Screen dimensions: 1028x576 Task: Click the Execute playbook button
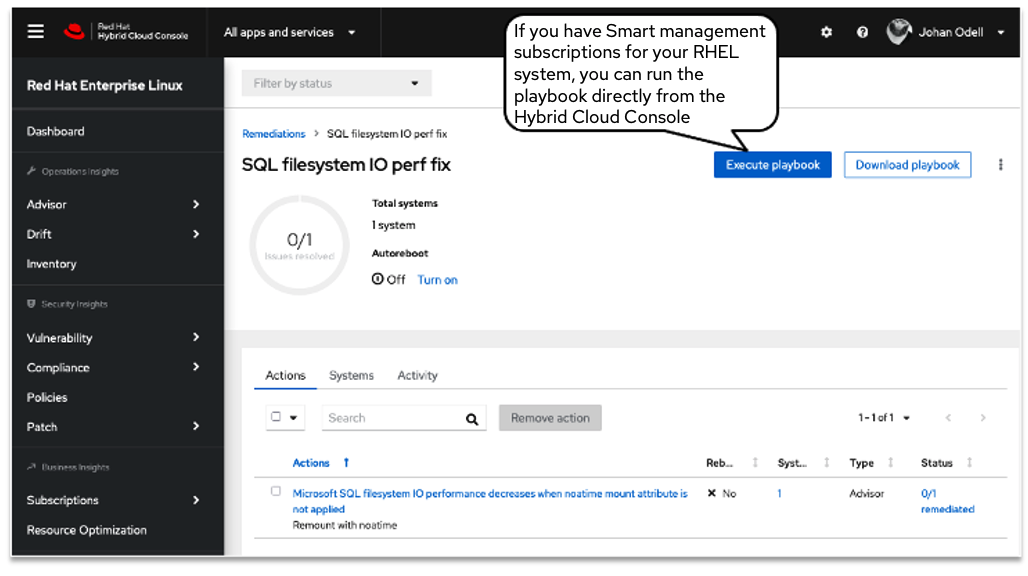[772, 165]
